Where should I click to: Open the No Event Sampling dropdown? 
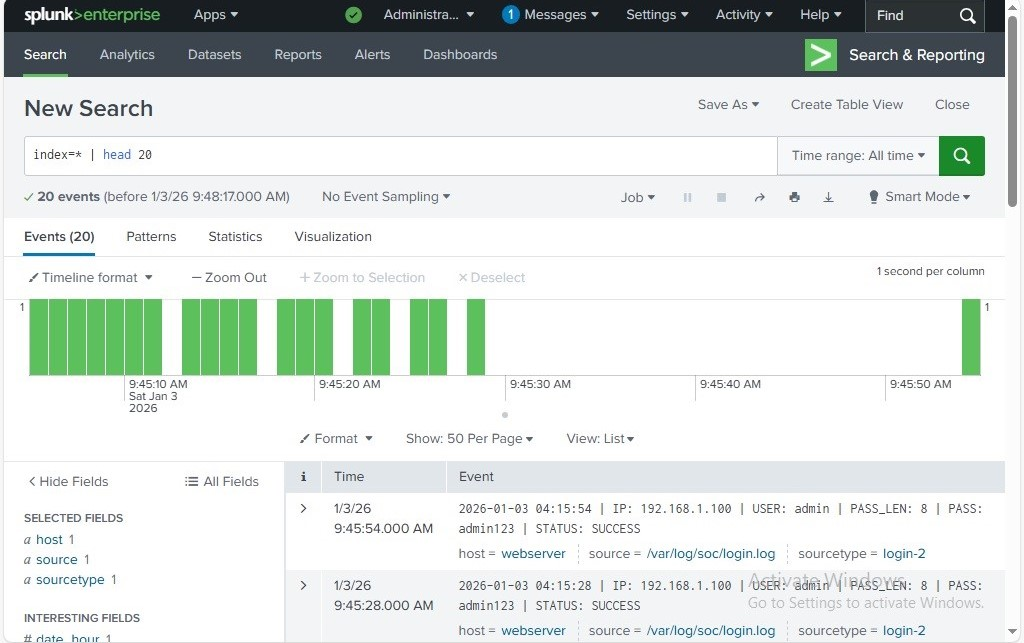pyautogui.click(x=386, y=196)
